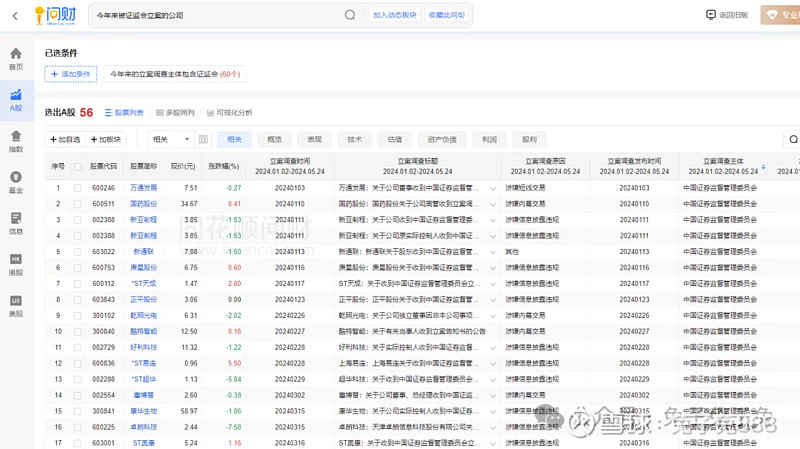800x449 pixels.
Task: Click the 加入动态板块 button
Action: (x=394, y=15)
